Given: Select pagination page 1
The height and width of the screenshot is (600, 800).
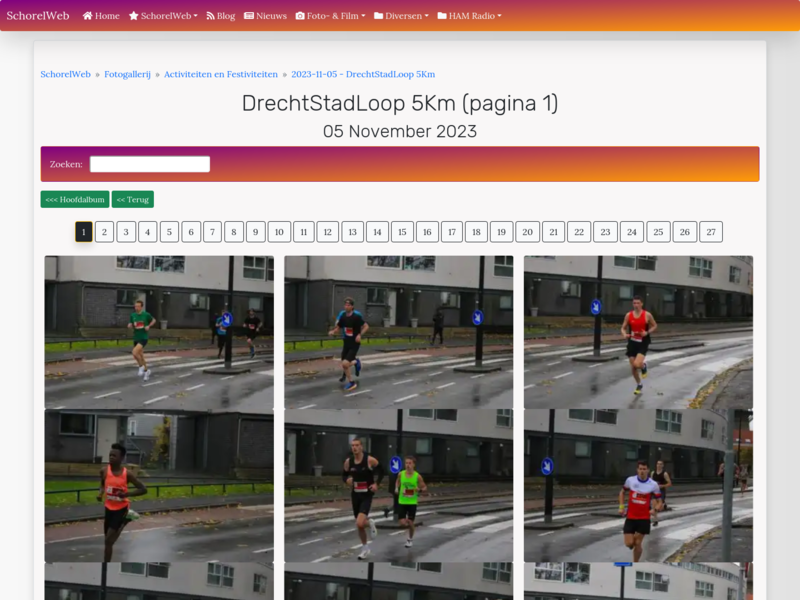Looking at the screenshot, I should click(84, 232).
